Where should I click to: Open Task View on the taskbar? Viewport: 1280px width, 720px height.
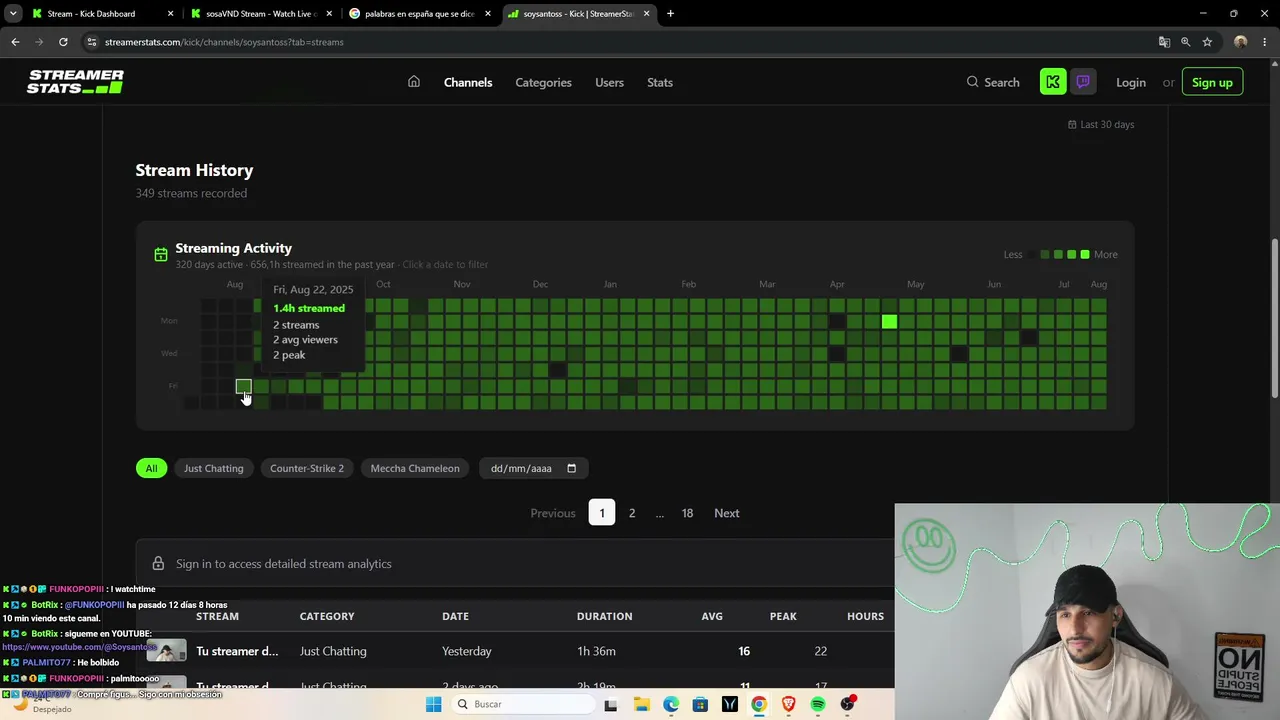pyautogui.click(x=611, y=704)
